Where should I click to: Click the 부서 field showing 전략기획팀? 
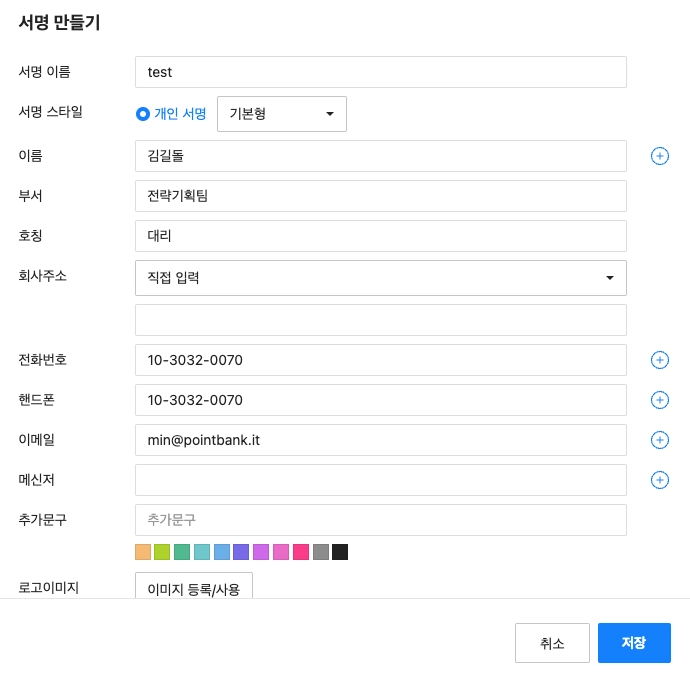[380, 196]
